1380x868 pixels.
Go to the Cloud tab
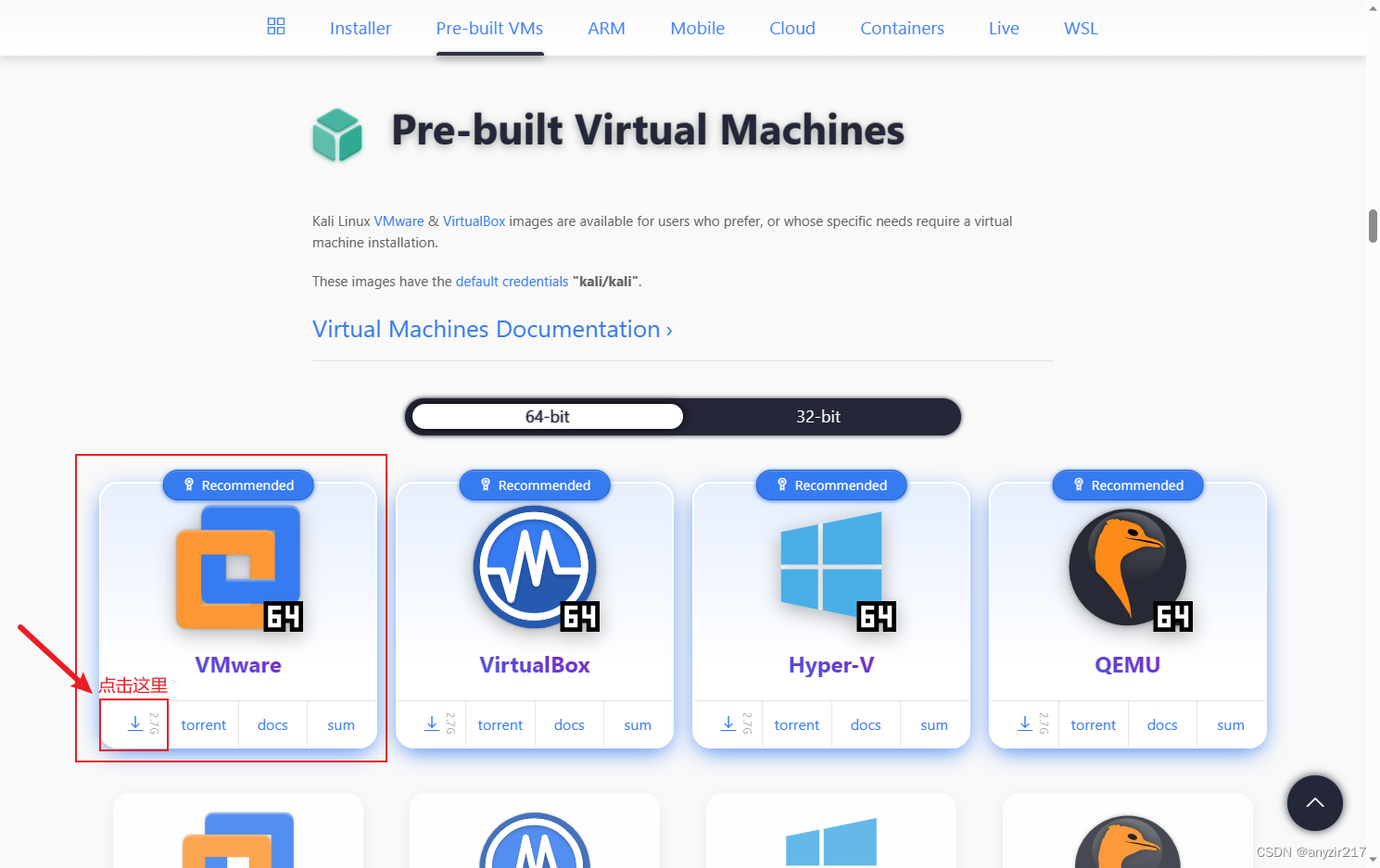(x=792, y=29)
